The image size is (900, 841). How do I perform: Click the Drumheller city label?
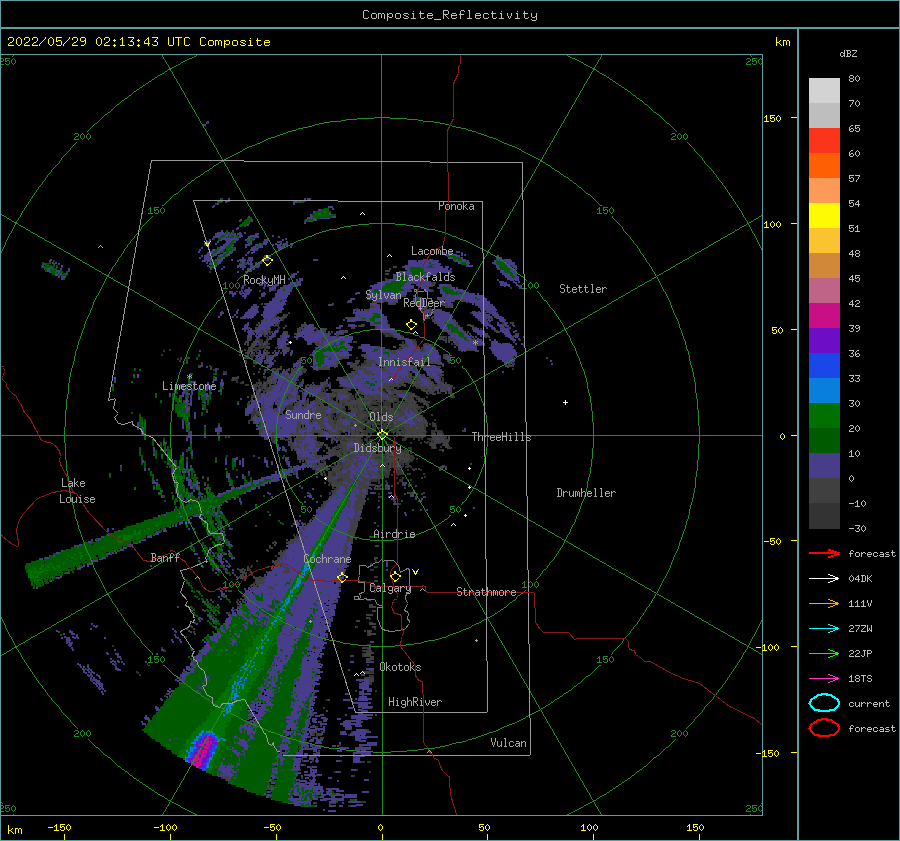(x=586, y=493)
